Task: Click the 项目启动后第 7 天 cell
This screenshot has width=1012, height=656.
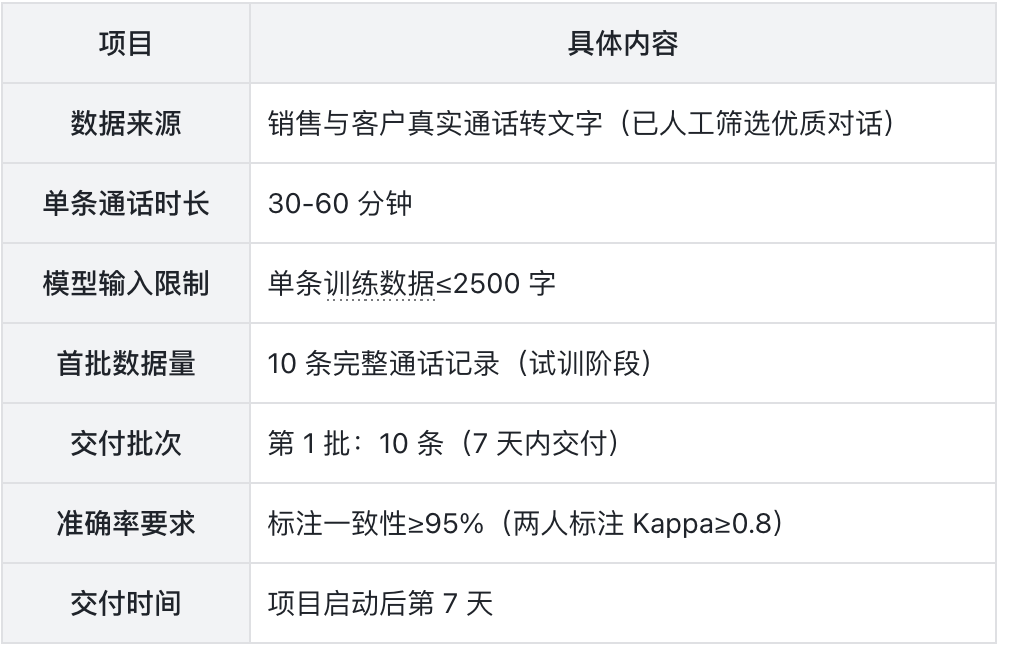Action: pos(380,604)
